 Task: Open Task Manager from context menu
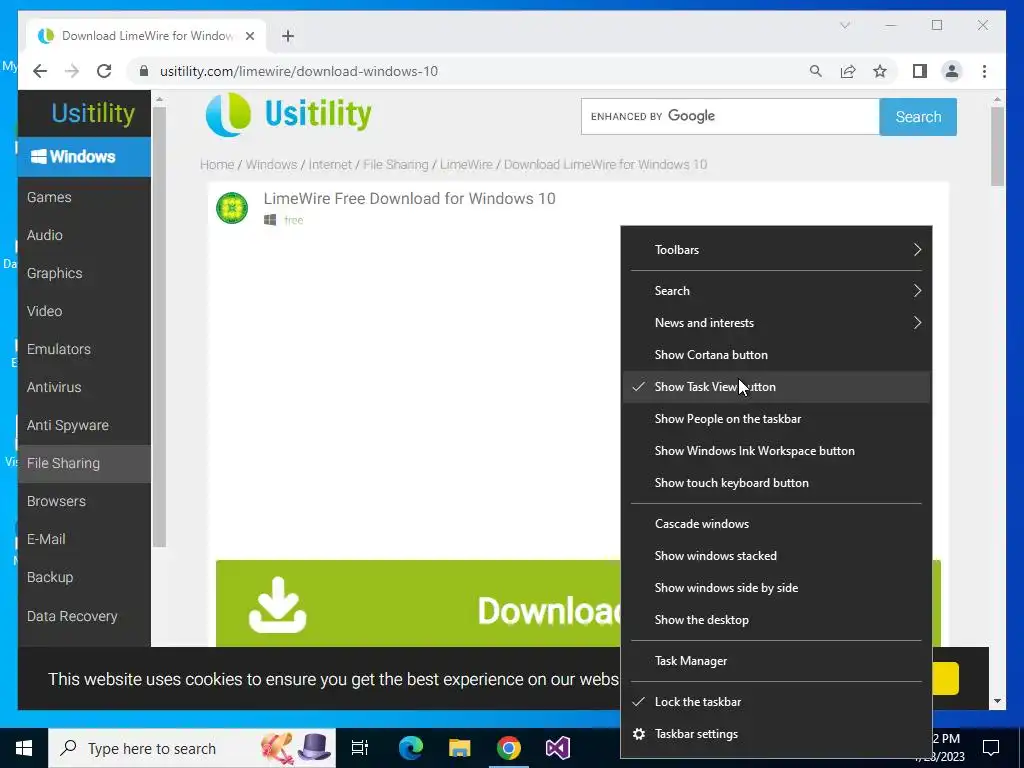tap(776, 662)
